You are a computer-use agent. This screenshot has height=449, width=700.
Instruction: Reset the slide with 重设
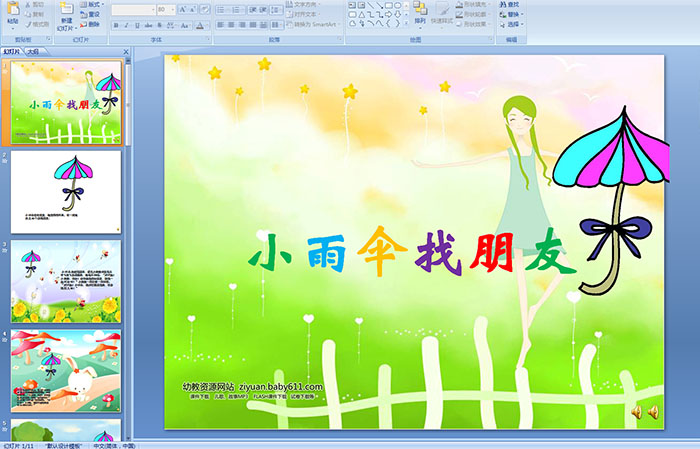pos(90,14)
